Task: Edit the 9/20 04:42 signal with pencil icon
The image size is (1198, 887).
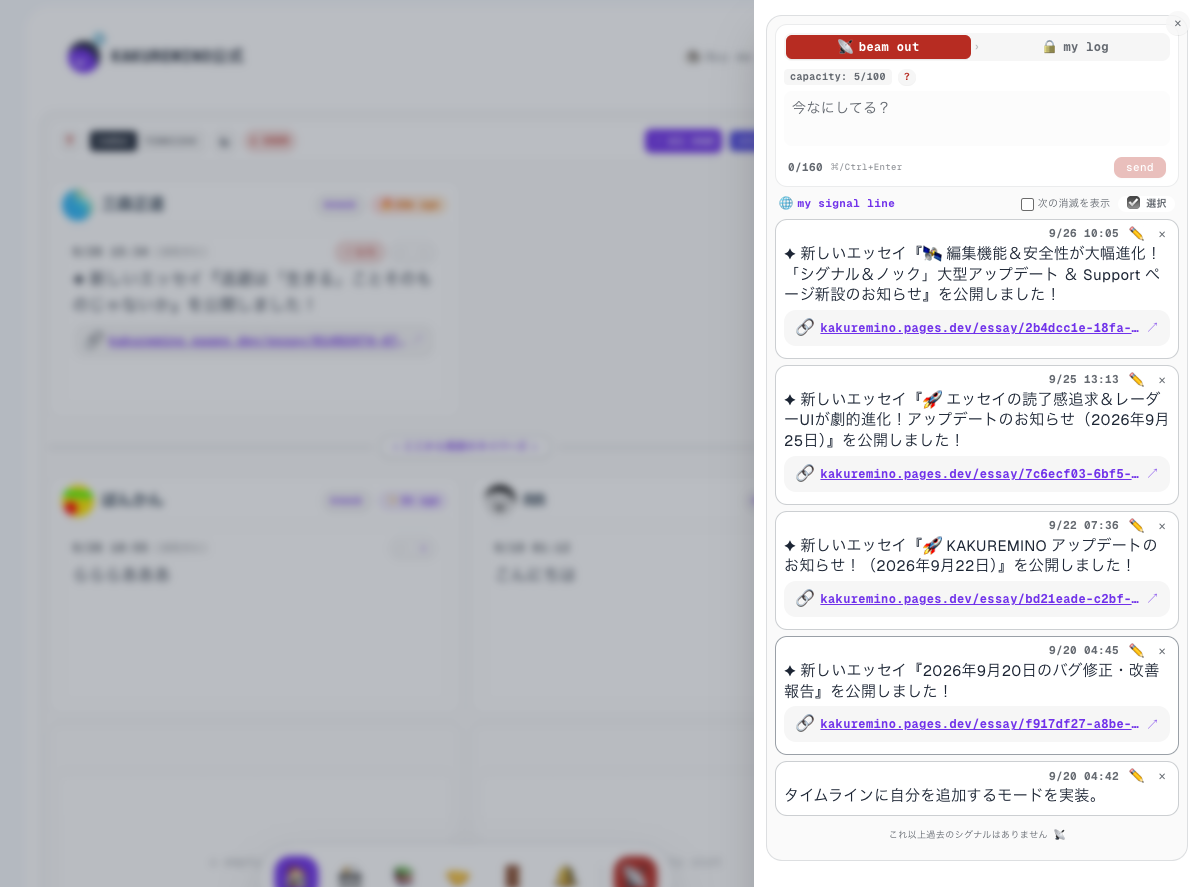Action: [x=1136, y=776]
